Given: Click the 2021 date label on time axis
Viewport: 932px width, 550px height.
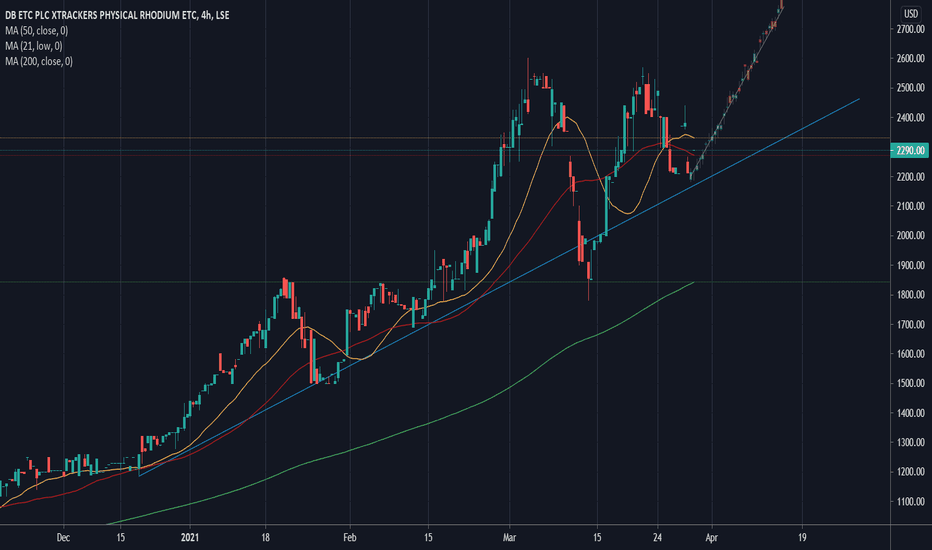Looking at the screenshot, I should click(x=190, y=538).
